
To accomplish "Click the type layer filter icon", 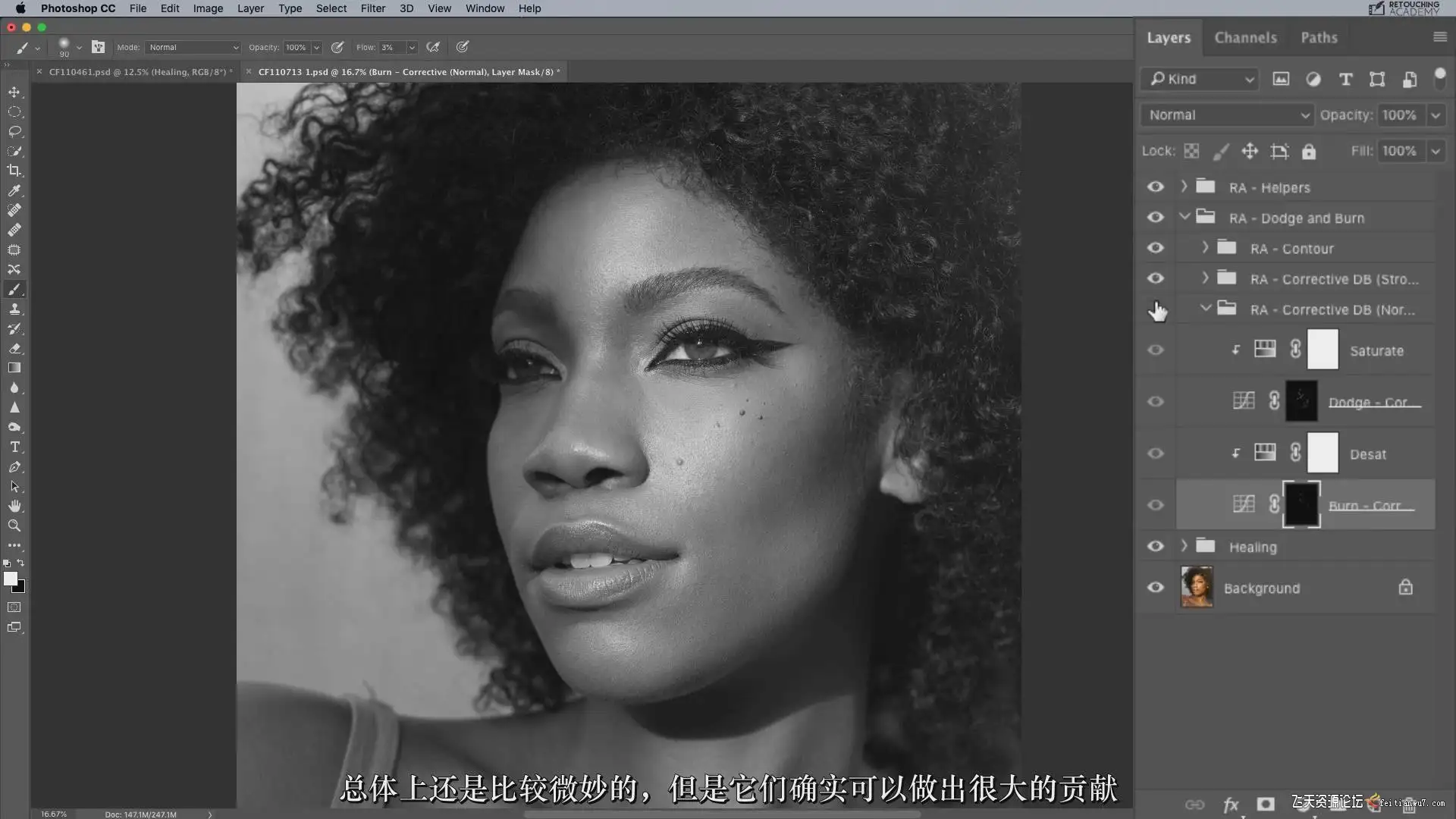I will point(1345,79).
